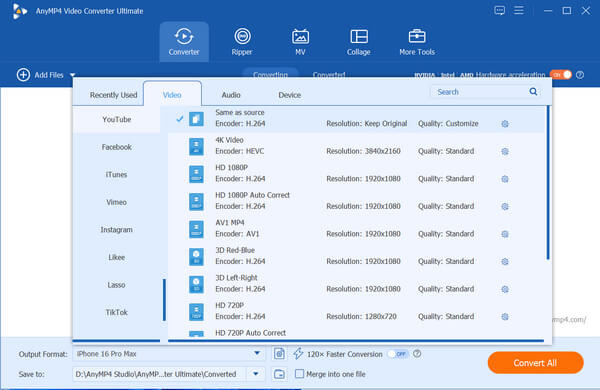Screen dimensions: 600x390
Task: Click the search magnifier icon
Action: (533, 91)
